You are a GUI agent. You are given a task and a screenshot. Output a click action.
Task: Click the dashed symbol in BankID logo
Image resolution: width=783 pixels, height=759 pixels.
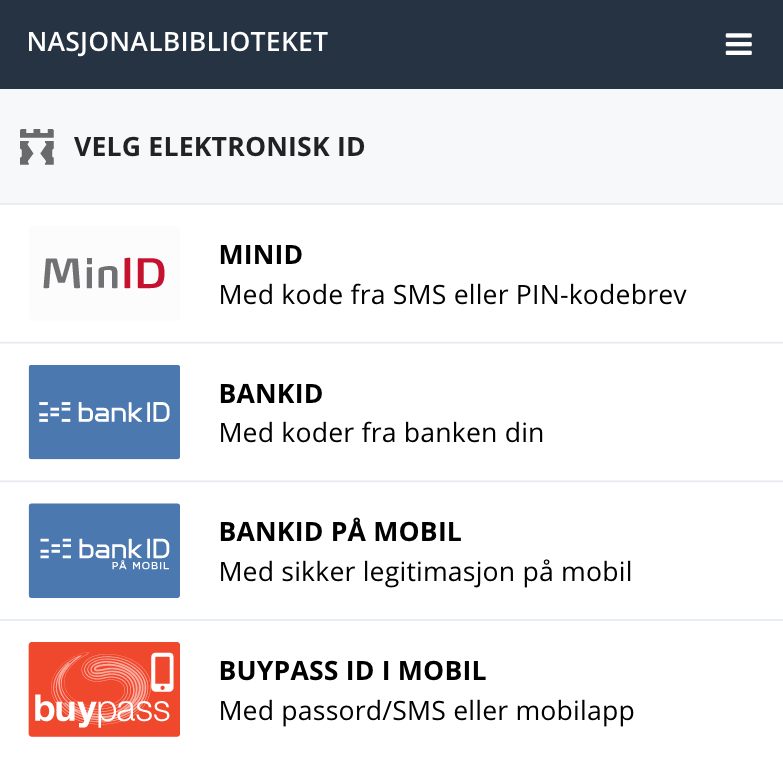click(54, 412)
